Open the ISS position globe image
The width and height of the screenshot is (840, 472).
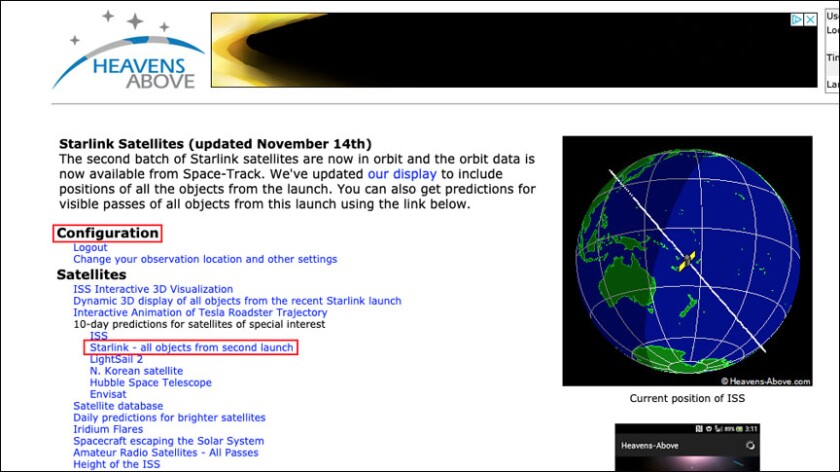tap(686, 261)
